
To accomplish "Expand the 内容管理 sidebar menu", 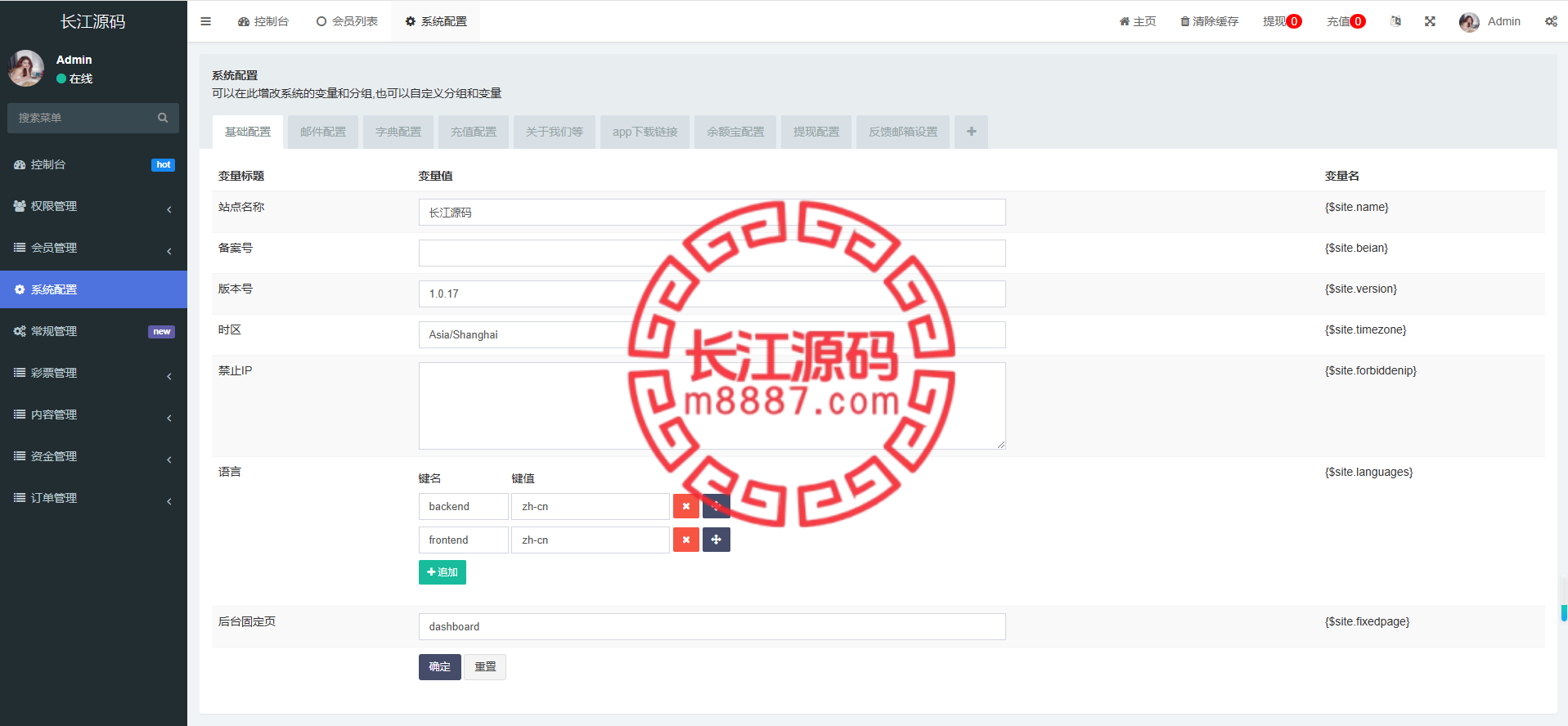I will (x=93, y=415).
